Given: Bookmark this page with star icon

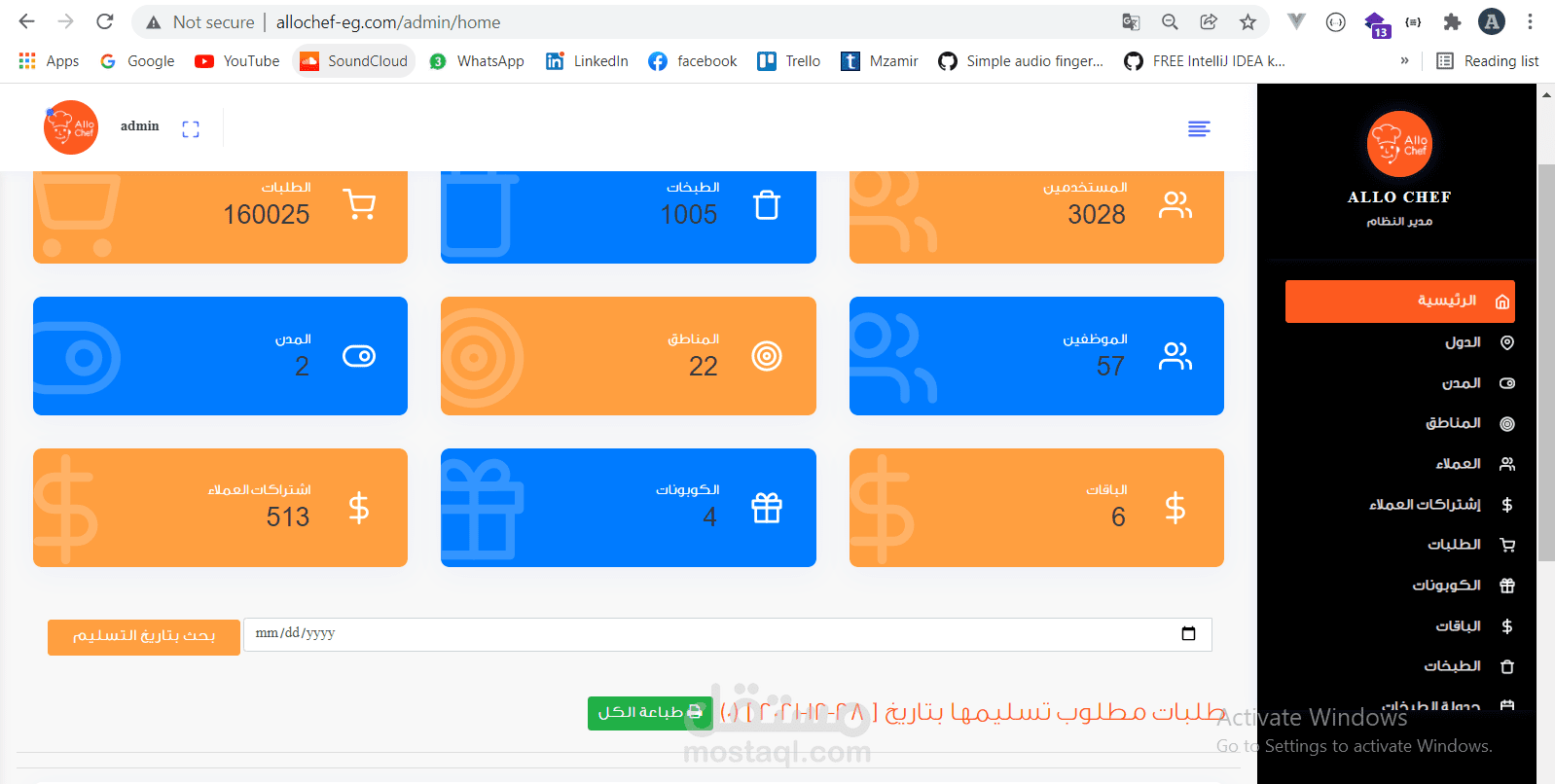Looking at the screenshot, I should point(1248,21).
